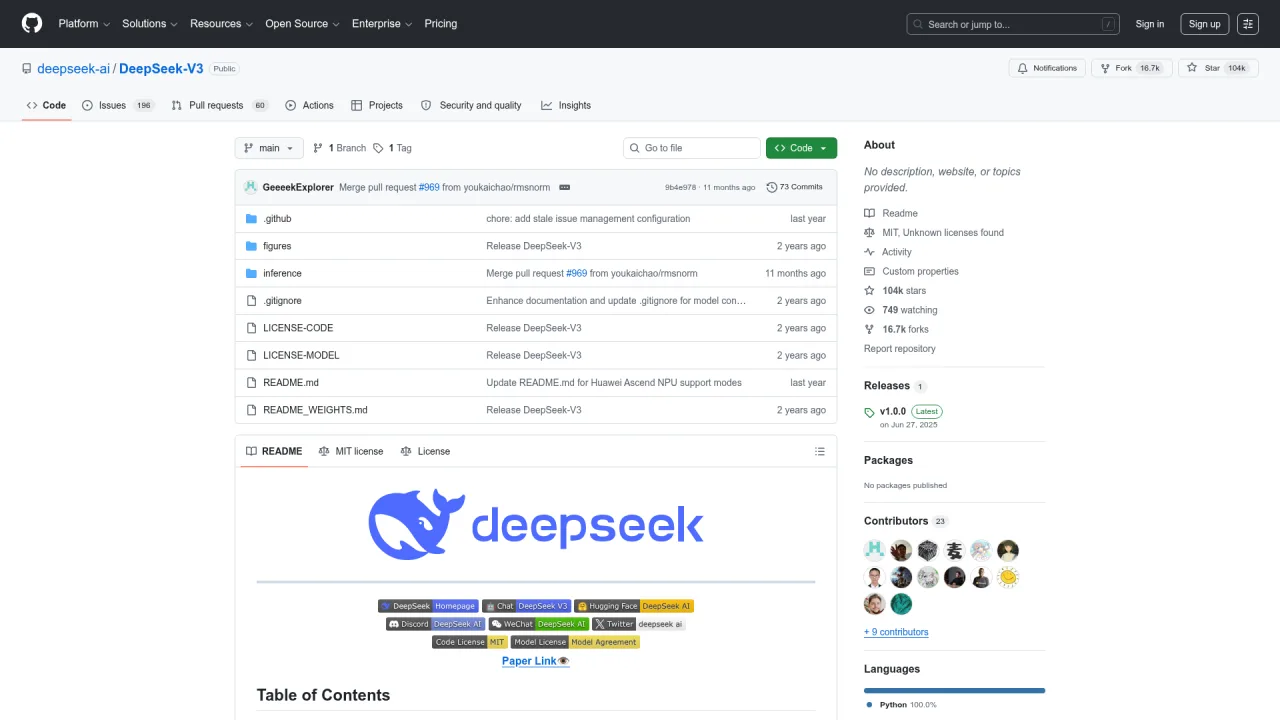The height and width of the screenshot is (720, 1280).
Task: Click the Sign in link
Action: pos(1150,24)
